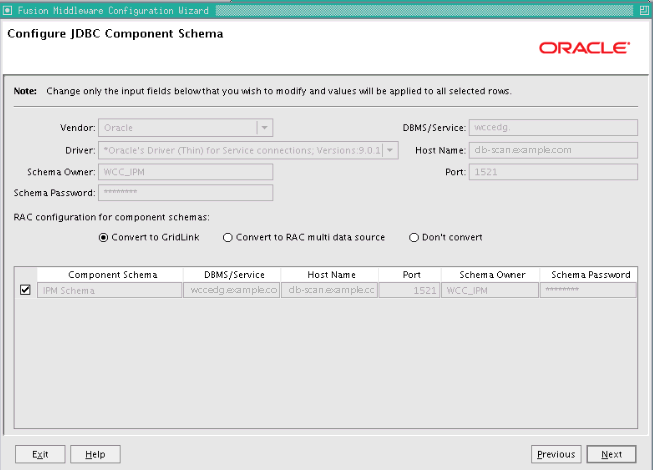This screenshot has width=653, height=470.
Task: Focus the Schema Owner input field
Action: 186,172
